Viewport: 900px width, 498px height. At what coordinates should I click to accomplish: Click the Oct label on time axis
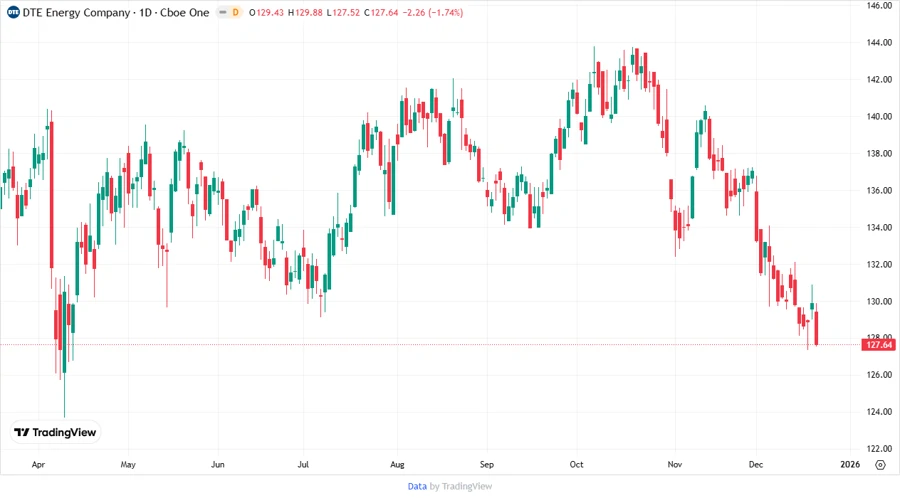(x=576, y=465)
